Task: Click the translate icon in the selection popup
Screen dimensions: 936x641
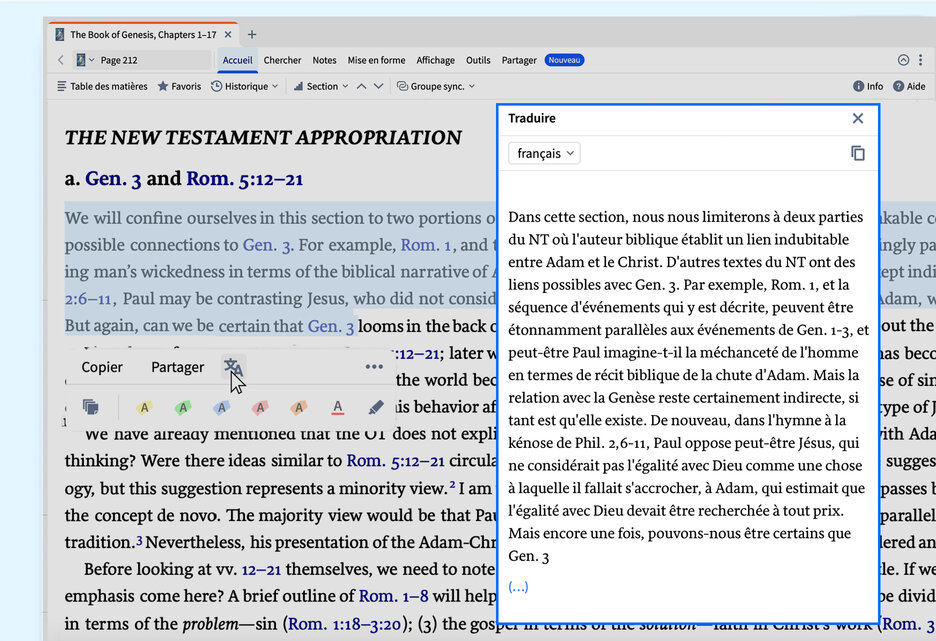Action: (x=233, y=366)
